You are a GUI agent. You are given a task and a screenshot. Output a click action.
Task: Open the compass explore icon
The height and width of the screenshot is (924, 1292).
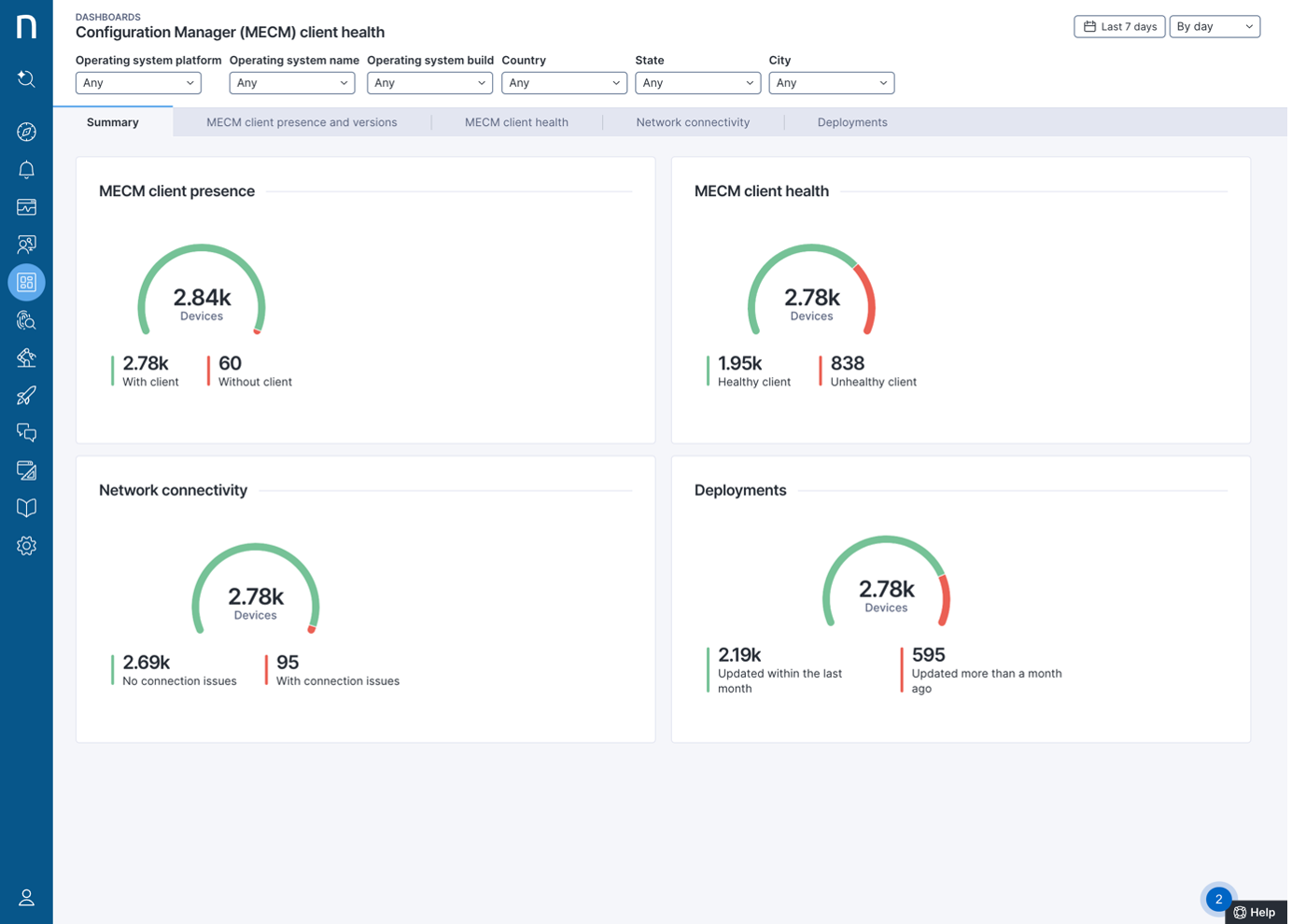click(26, 132)
